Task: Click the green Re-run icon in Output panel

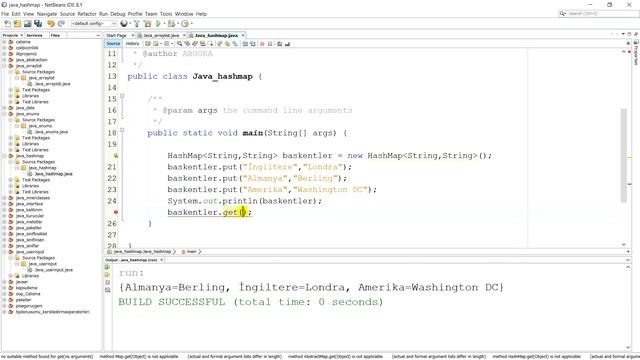Action: pos(108,267)
